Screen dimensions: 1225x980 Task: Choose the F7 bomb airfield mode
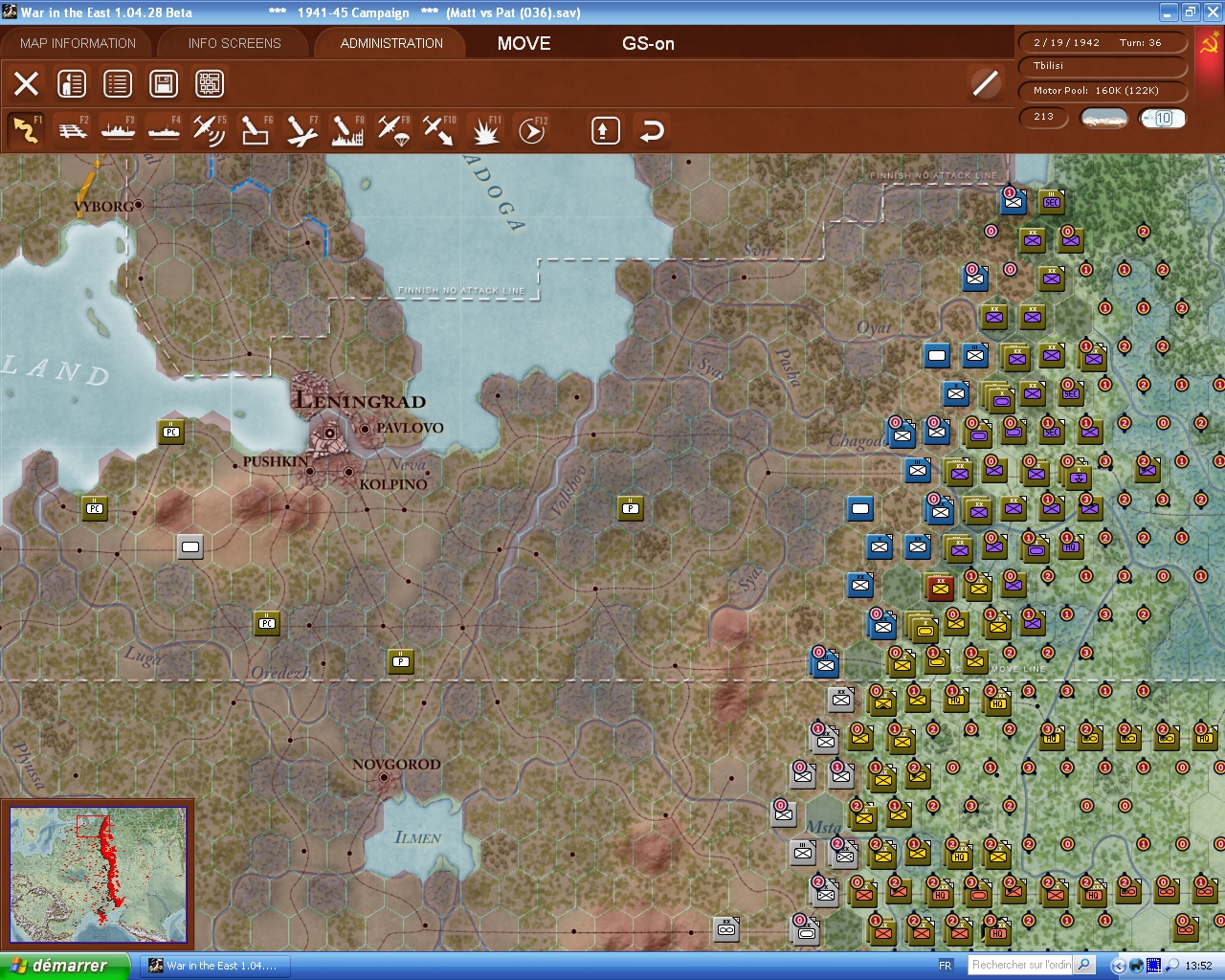(301, 130)
